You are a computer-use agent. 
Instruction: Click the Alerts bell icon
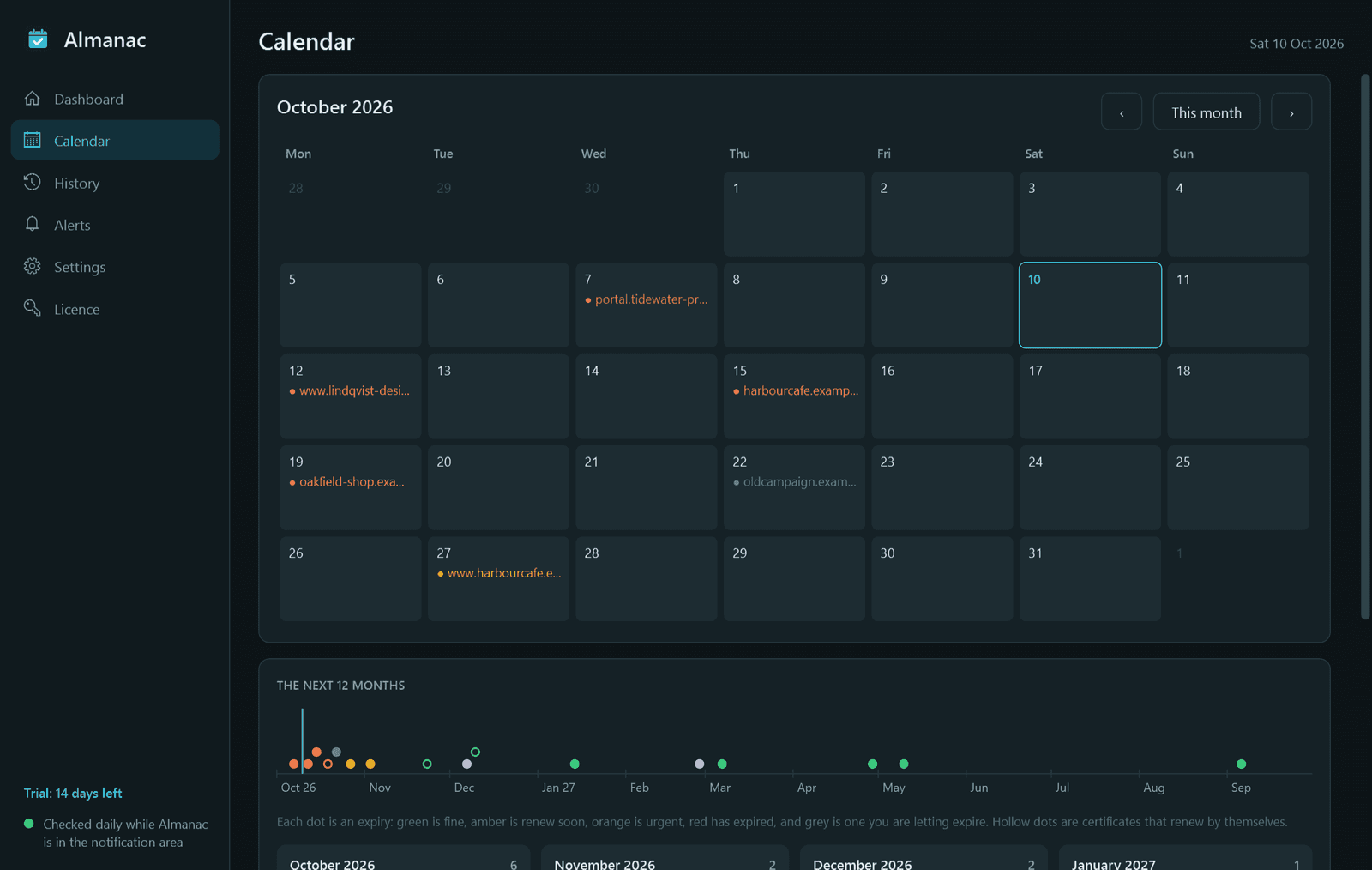(x=33, y=224)
